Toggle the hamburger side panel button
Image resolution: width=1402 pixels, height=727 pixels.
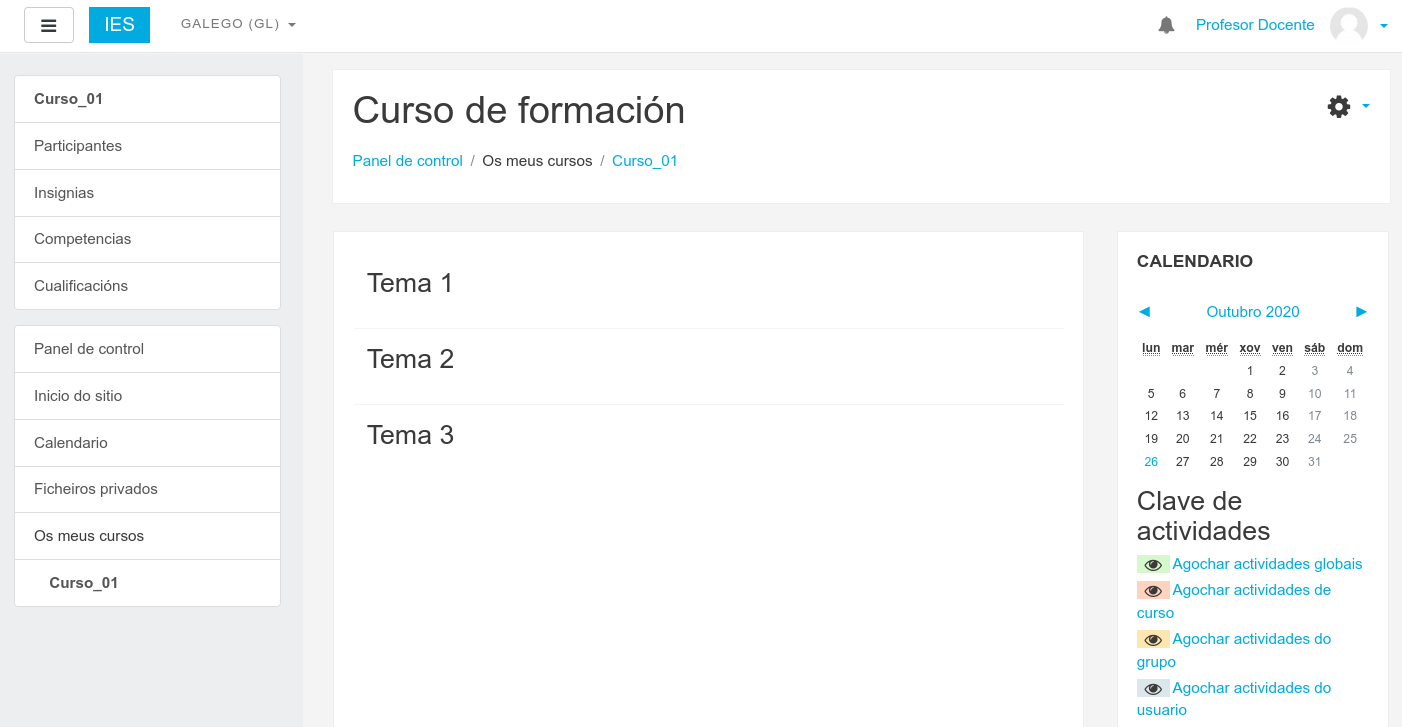coord(48,25)
